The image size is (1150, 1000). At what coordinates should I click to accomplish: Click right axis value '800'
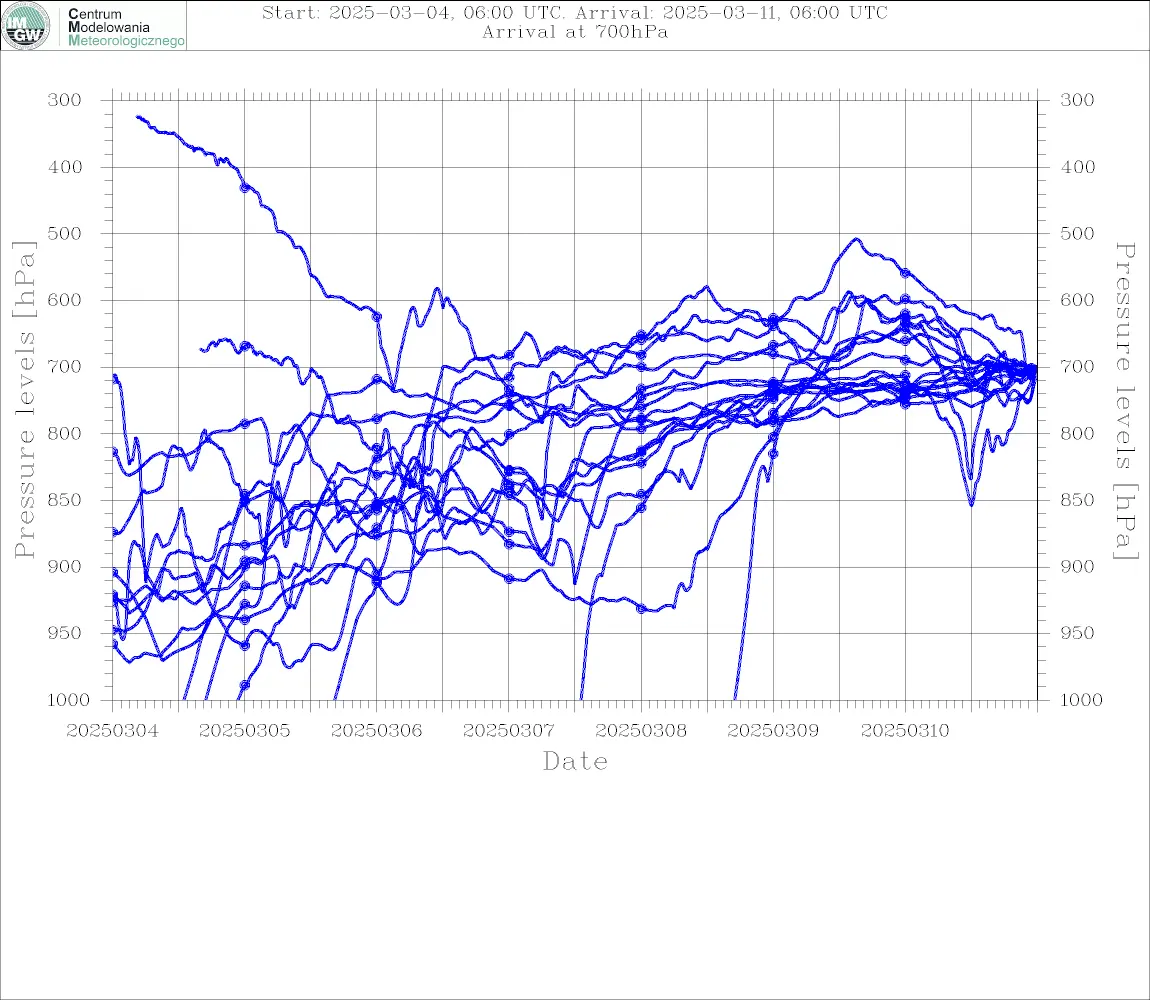1077,433
